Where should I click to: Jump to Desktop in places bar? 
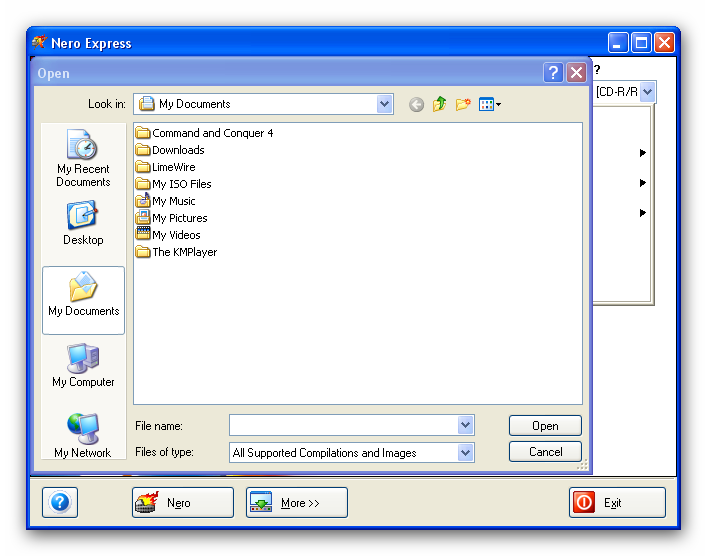tap(83, 223)
